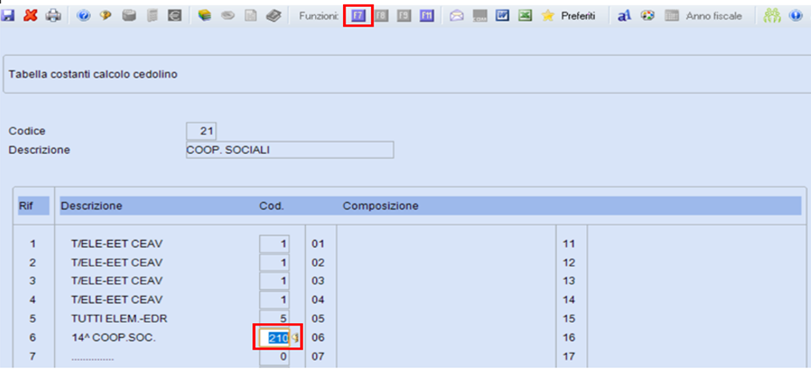Click the gray database cylinder icon
Image resolution: width=811 pixels, height=370 pixels.
(129, 16)
